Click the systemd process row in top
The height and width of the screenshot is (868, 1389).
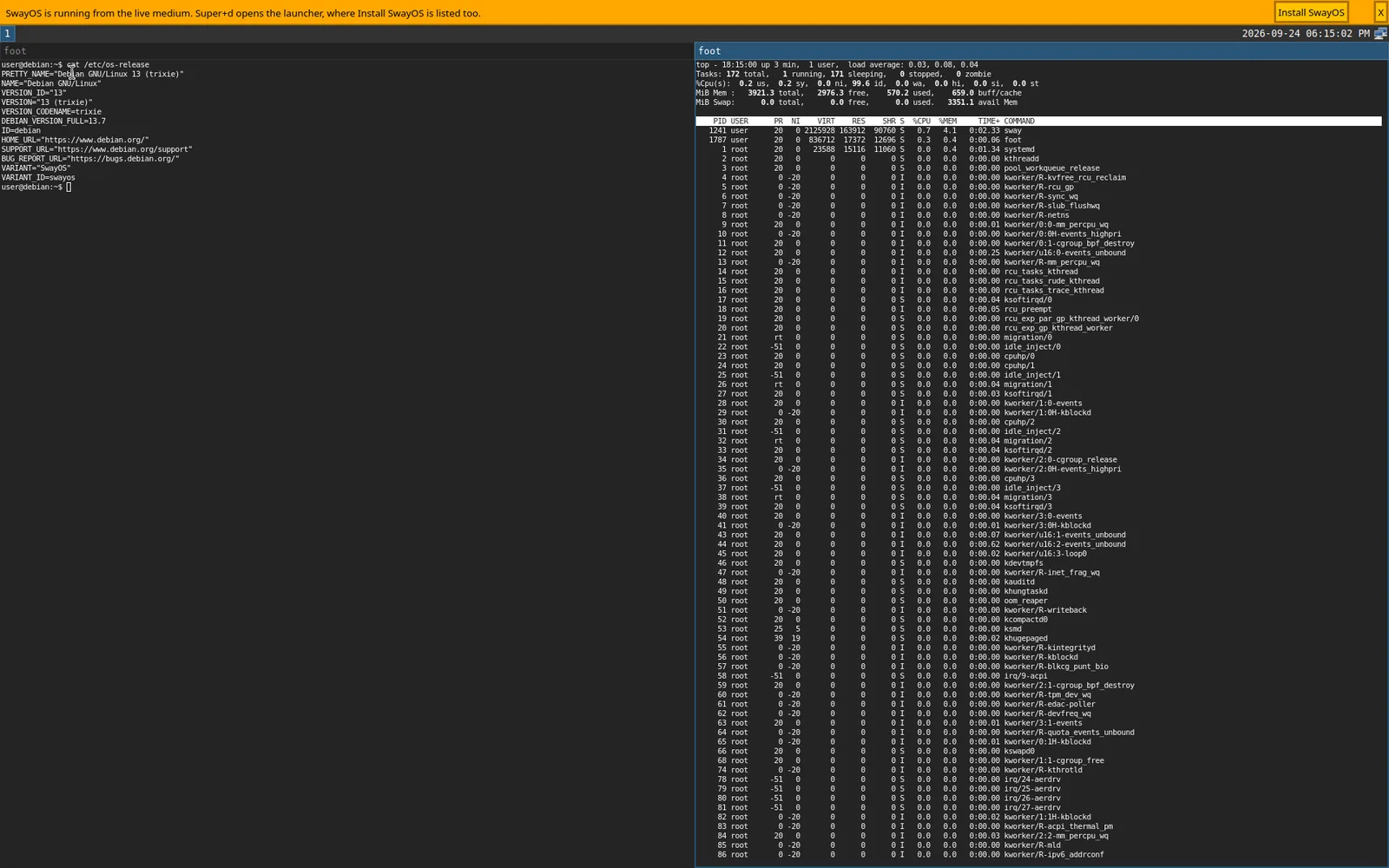click(1038, 149)
